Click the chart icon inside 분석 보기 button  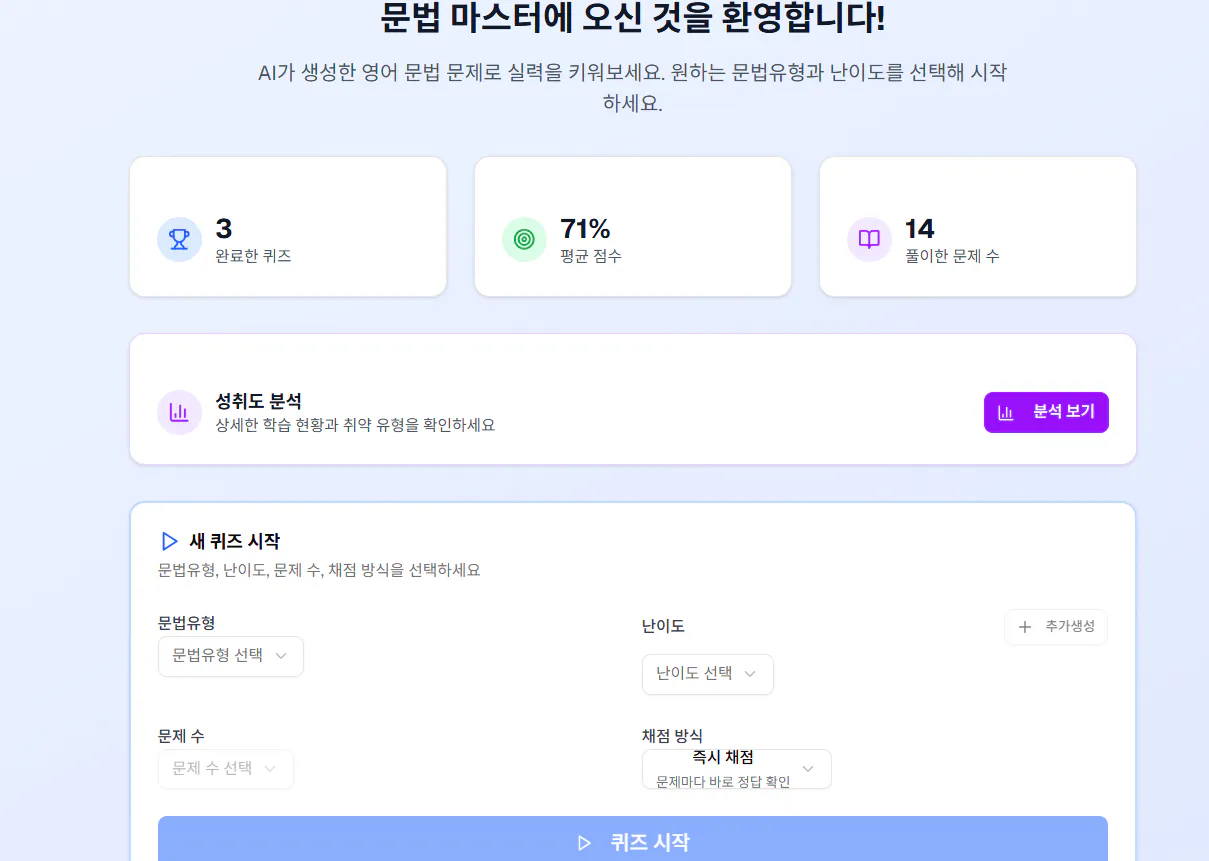[1006, 412]
